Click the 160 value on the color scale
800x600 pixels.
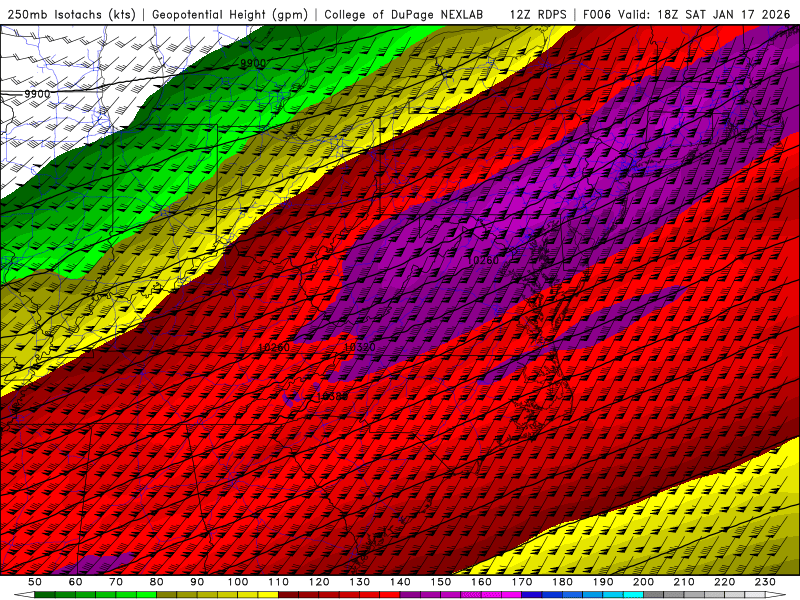(481, 582)
